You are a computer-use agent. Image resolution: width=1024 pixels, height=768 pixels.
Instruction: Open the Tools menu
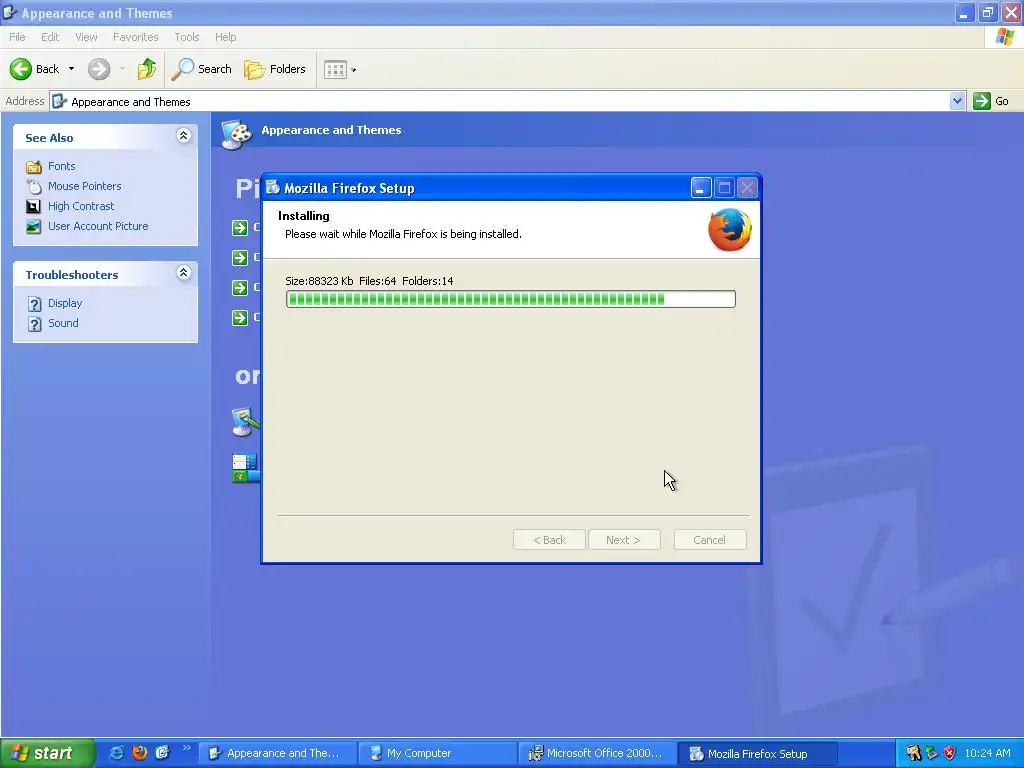click(x=187, y=37)
